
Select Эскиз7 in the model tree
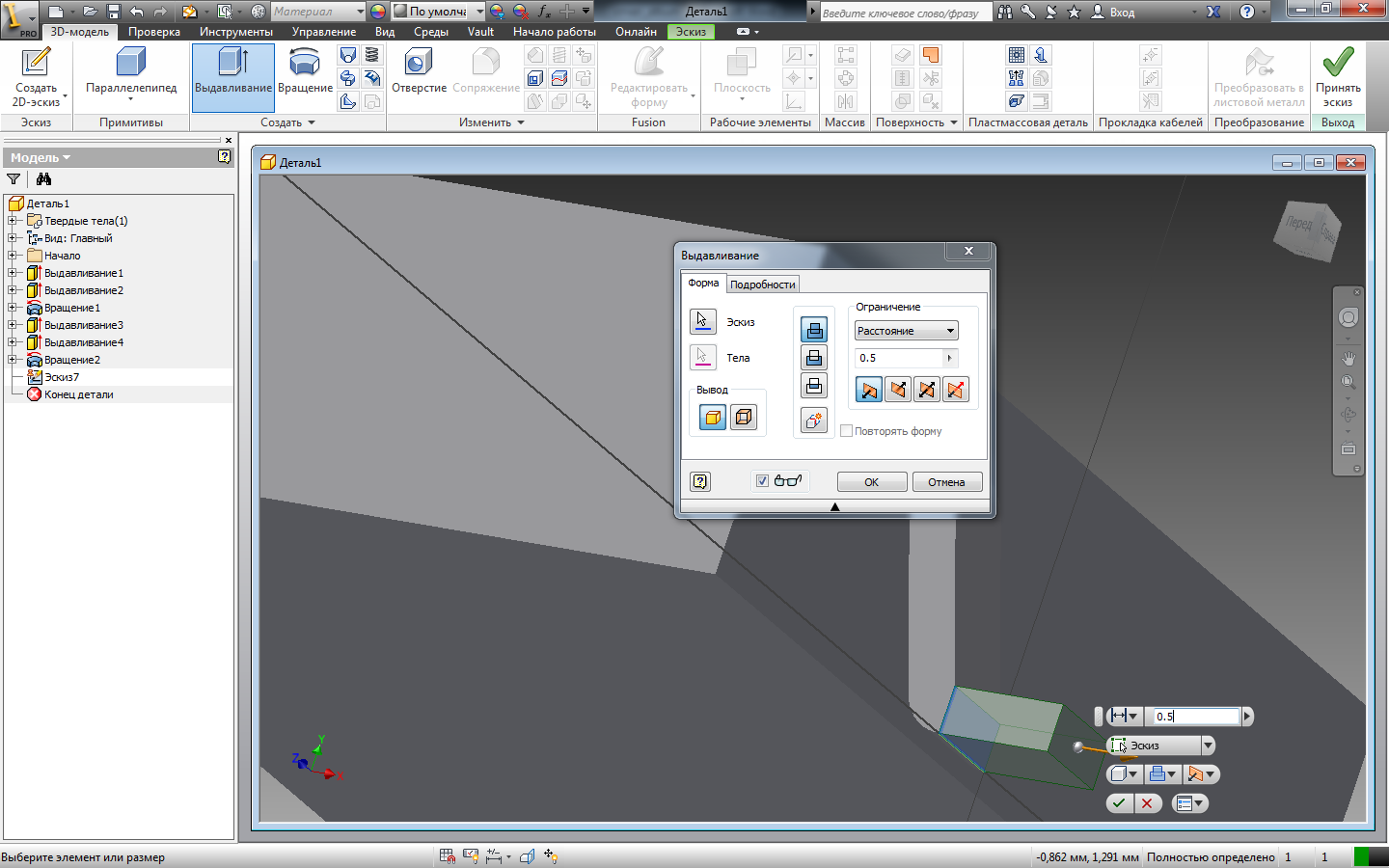(62, 377)
